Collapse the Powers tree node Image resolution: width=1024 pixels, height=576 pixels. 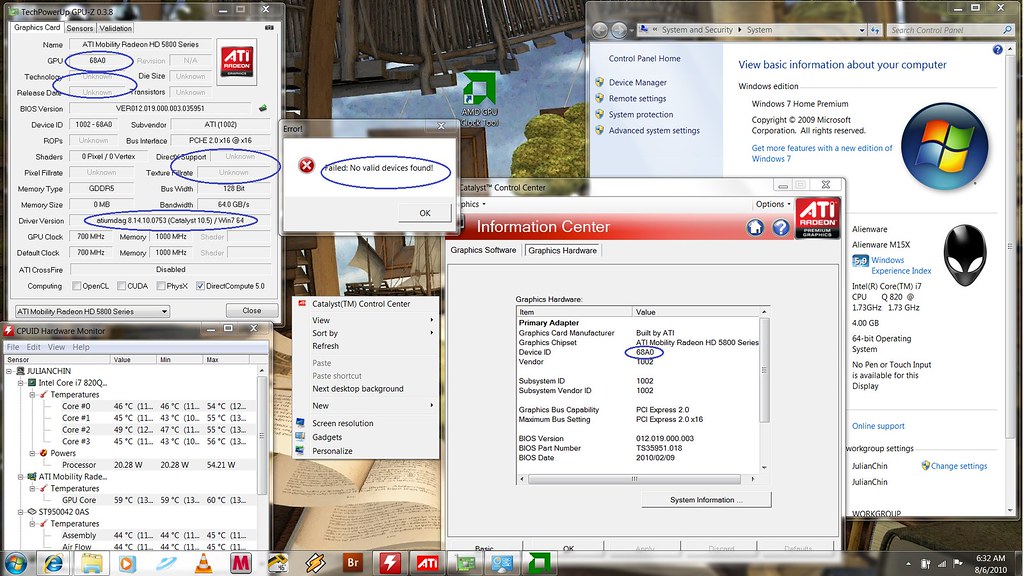(x=32, y=453)
